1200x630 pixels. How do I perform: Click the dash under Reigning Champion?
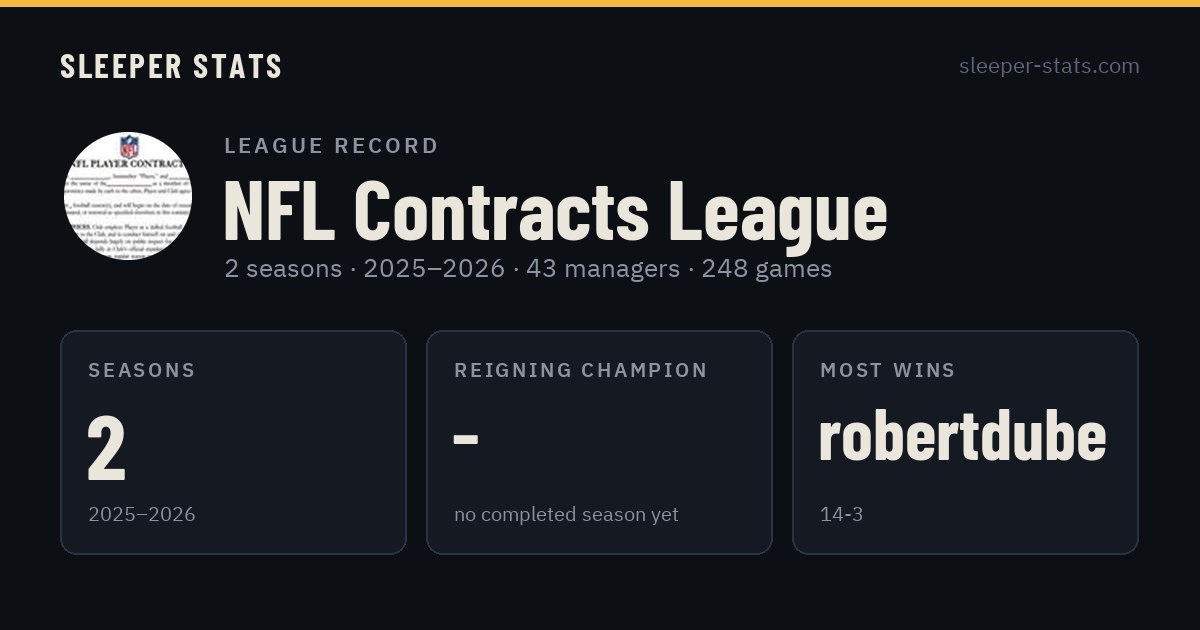(466, 440)
